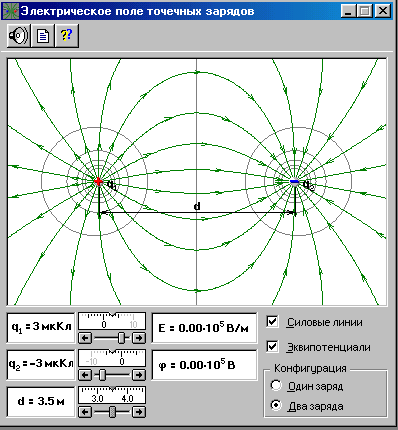
Task: Maximize the window
Action: [x=365, y=12]
